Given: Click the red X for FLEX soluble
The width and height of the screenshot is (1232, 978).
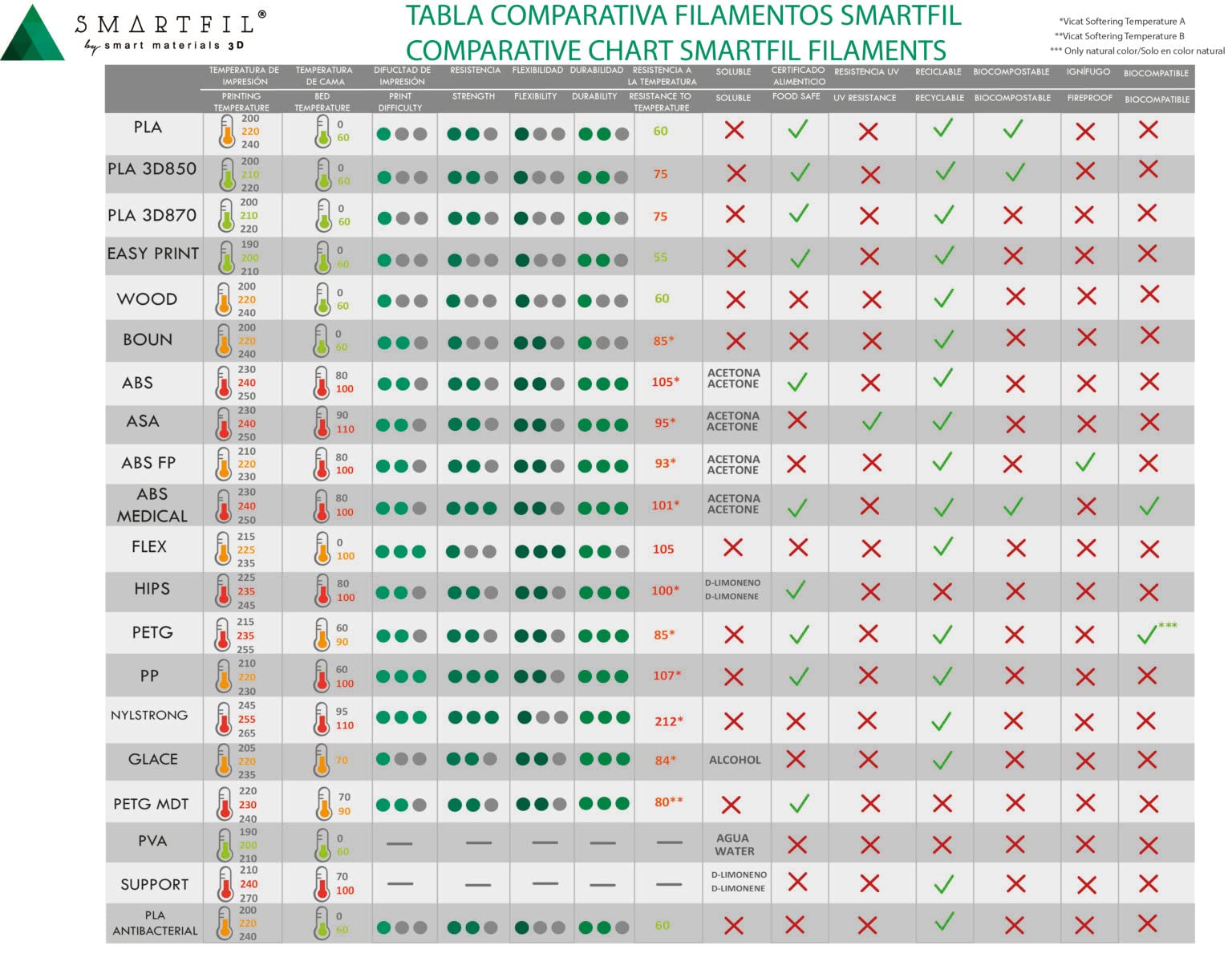Looking at the screenshot, I should pyautogui.click(x=733, y=548).
